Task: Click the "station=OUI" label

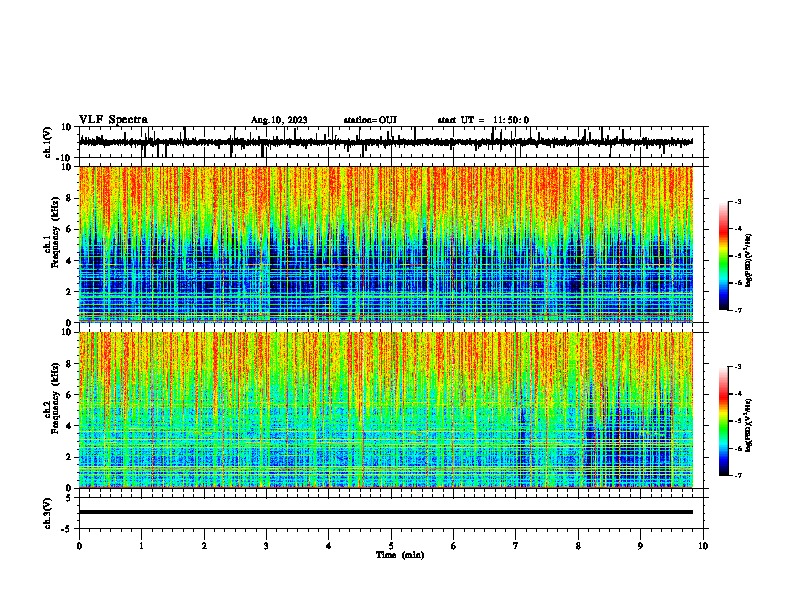Action: click(370, 120)
